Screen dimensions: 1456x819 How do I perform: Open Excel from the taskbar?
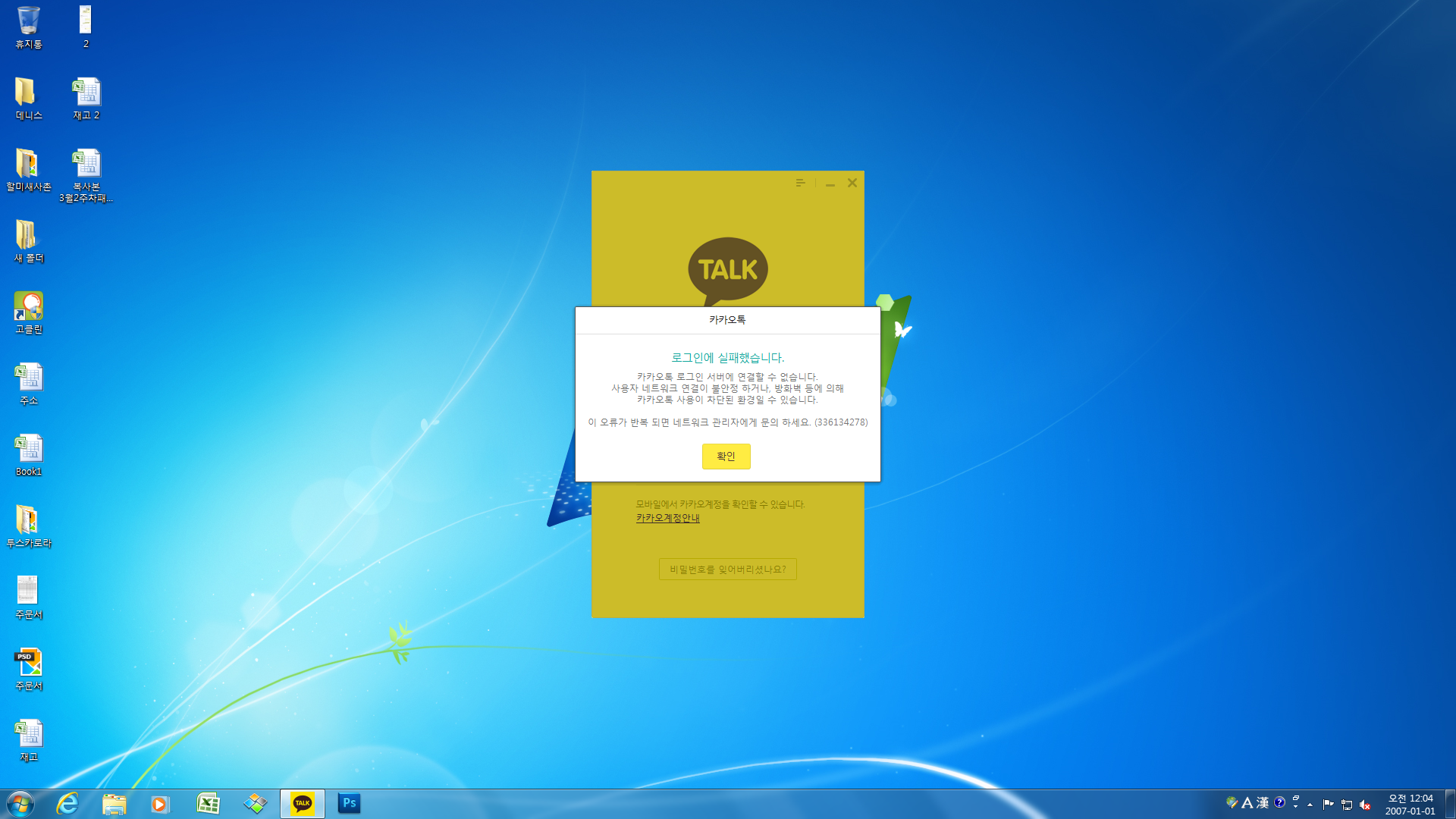[x=209, y=804]
